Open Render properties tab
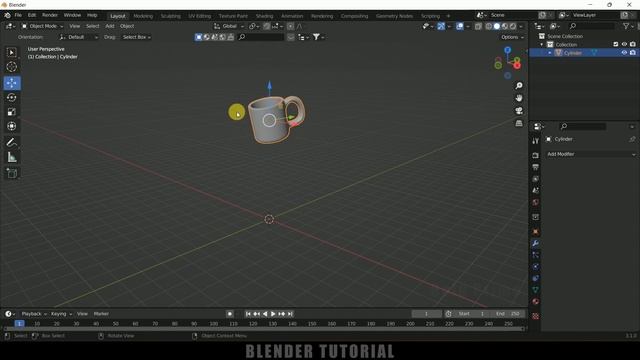The image size is (640, 360). 536,156
